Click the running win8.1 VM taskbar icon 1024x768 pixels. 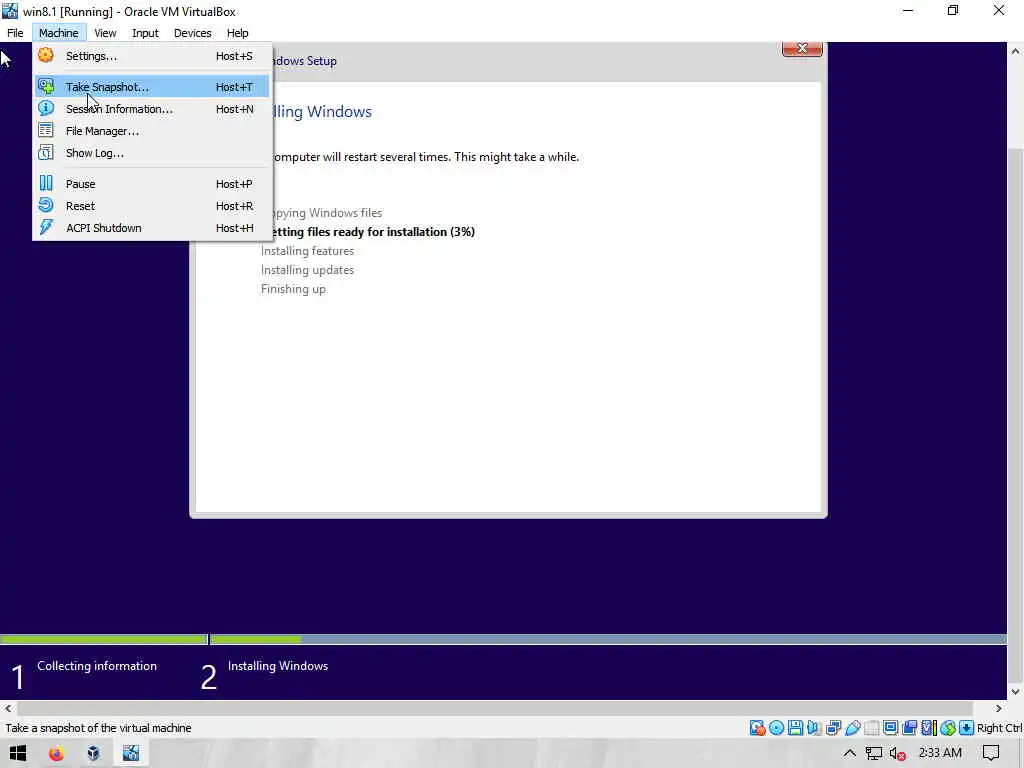(x=131, y=754)
